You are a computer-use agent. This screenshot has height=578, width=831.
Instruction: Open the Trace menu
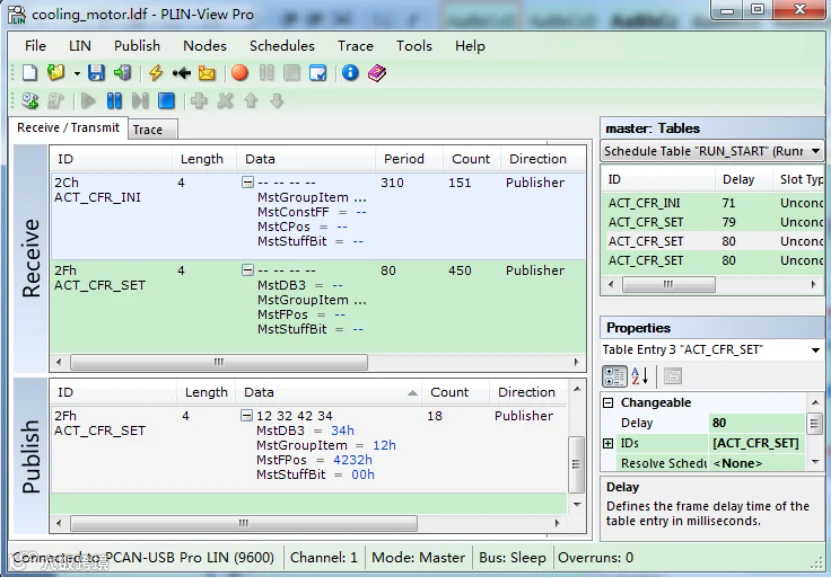pyautogui.click(x=355, y=46)
